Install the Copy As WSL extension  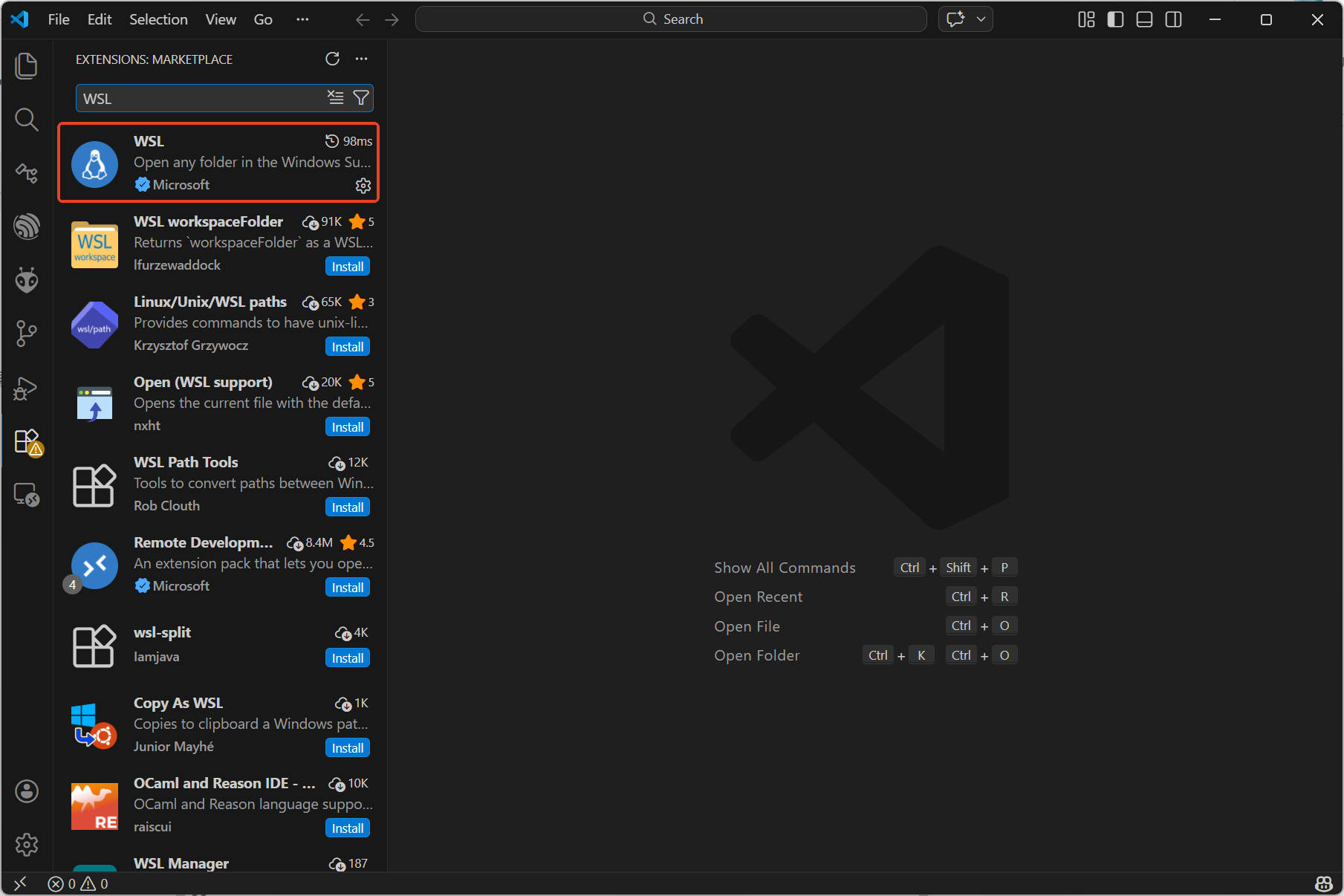tap(348, 748)
